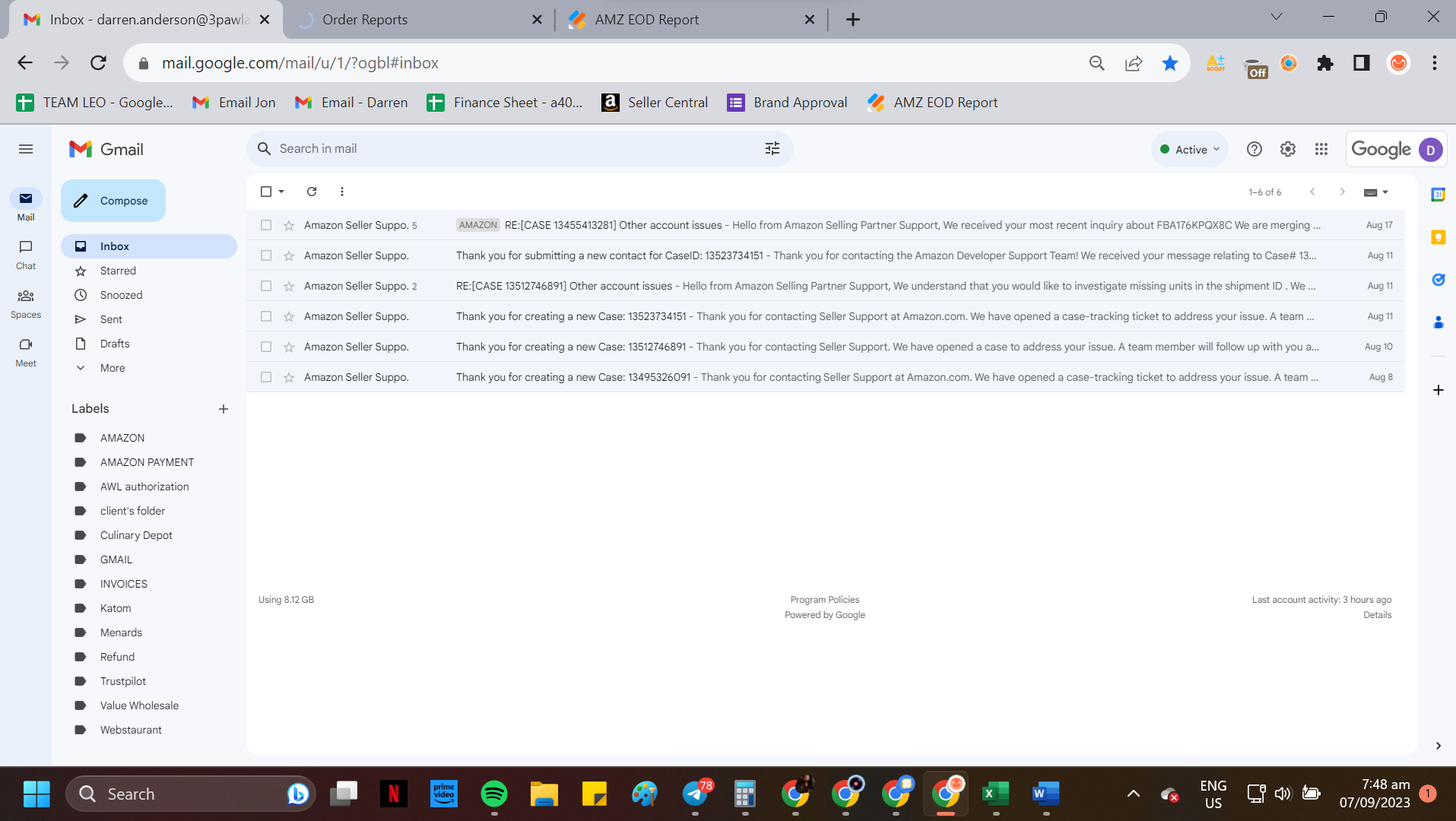Open Seller Central bookmark

click(655, 103)
